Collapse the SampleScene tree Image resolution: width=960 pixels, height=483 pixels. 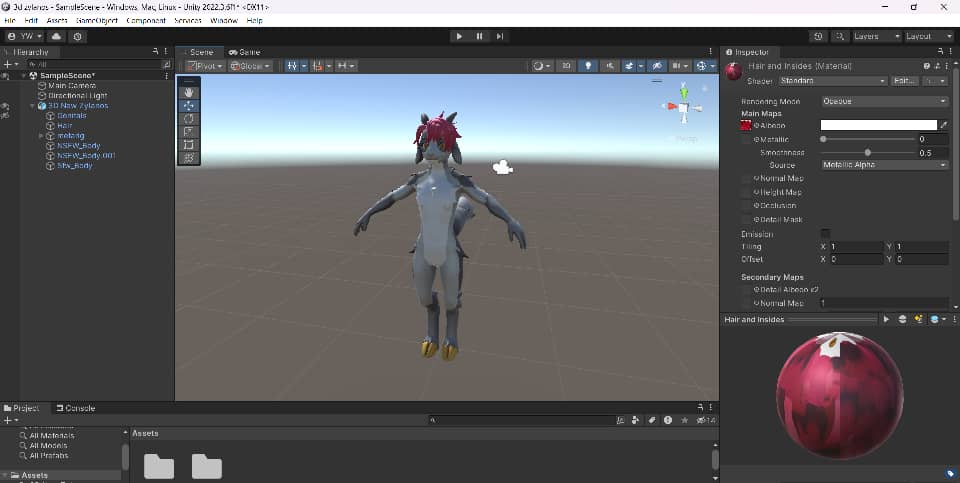coord(24,76)
